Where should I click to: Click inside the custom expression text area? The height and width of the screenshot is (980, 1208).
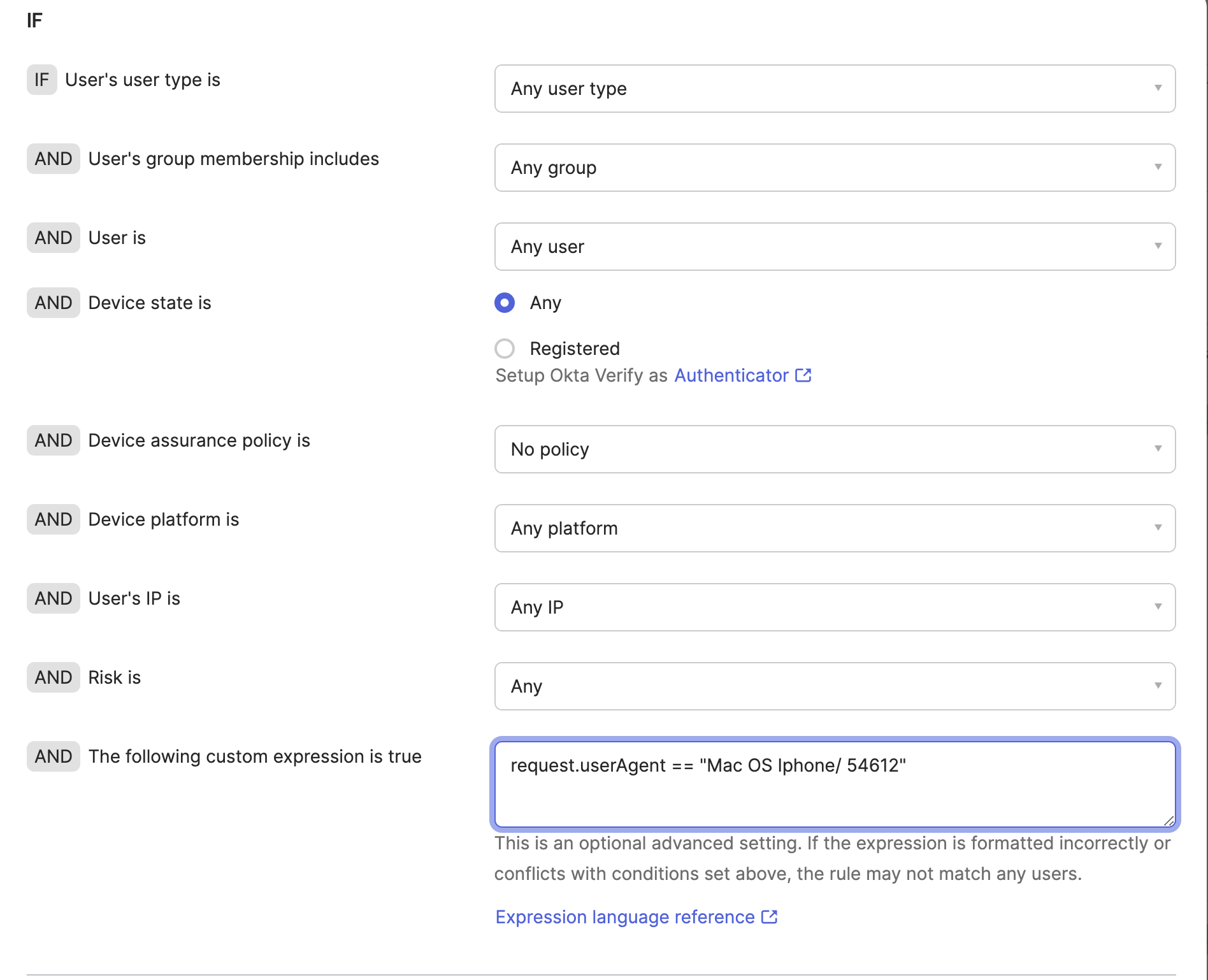[x=833, y=790]
